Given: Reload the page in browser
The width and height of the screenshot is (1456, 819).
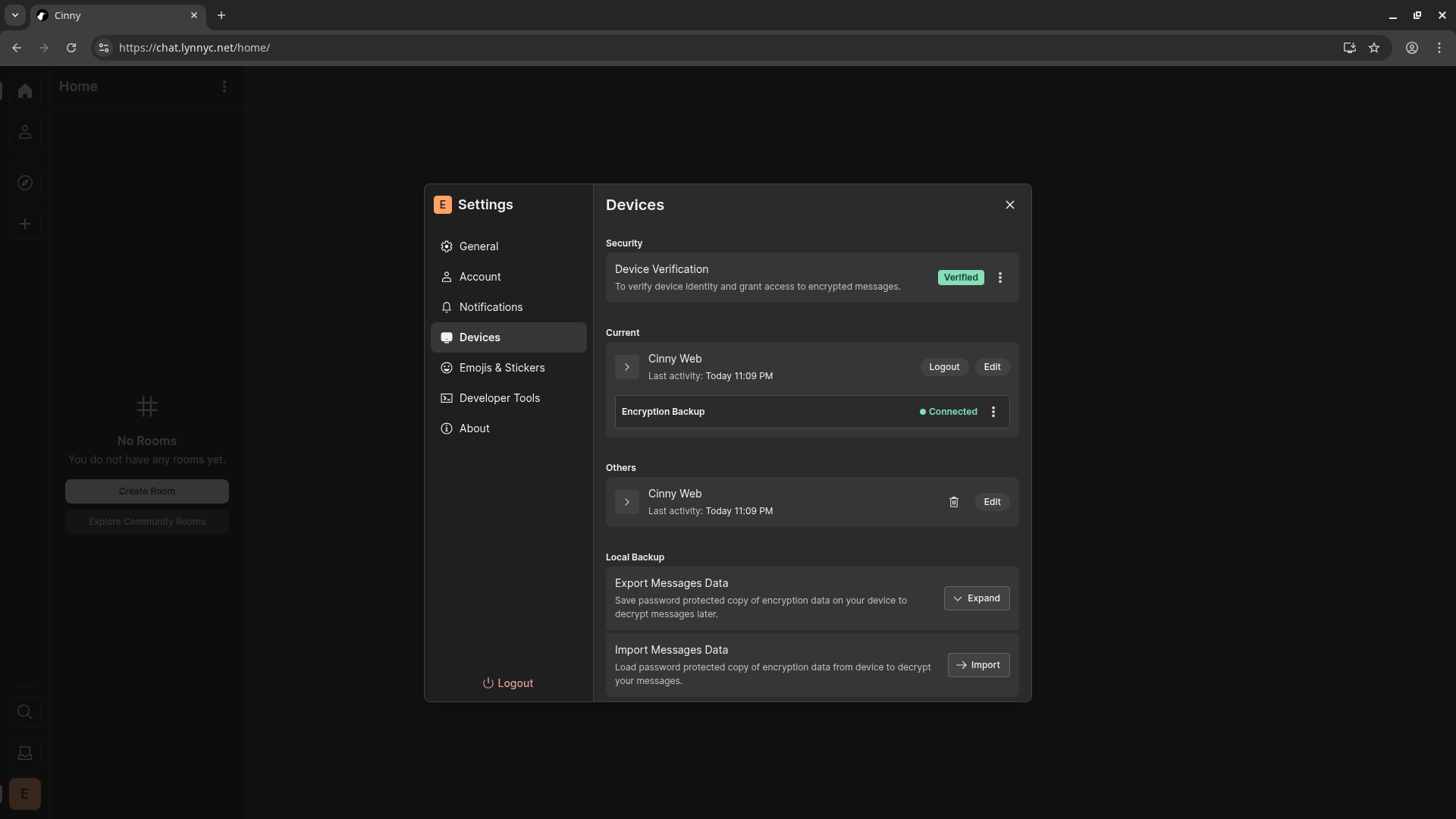Looking at the screenshot, I should pyautogui.click(x=71, y=48).
